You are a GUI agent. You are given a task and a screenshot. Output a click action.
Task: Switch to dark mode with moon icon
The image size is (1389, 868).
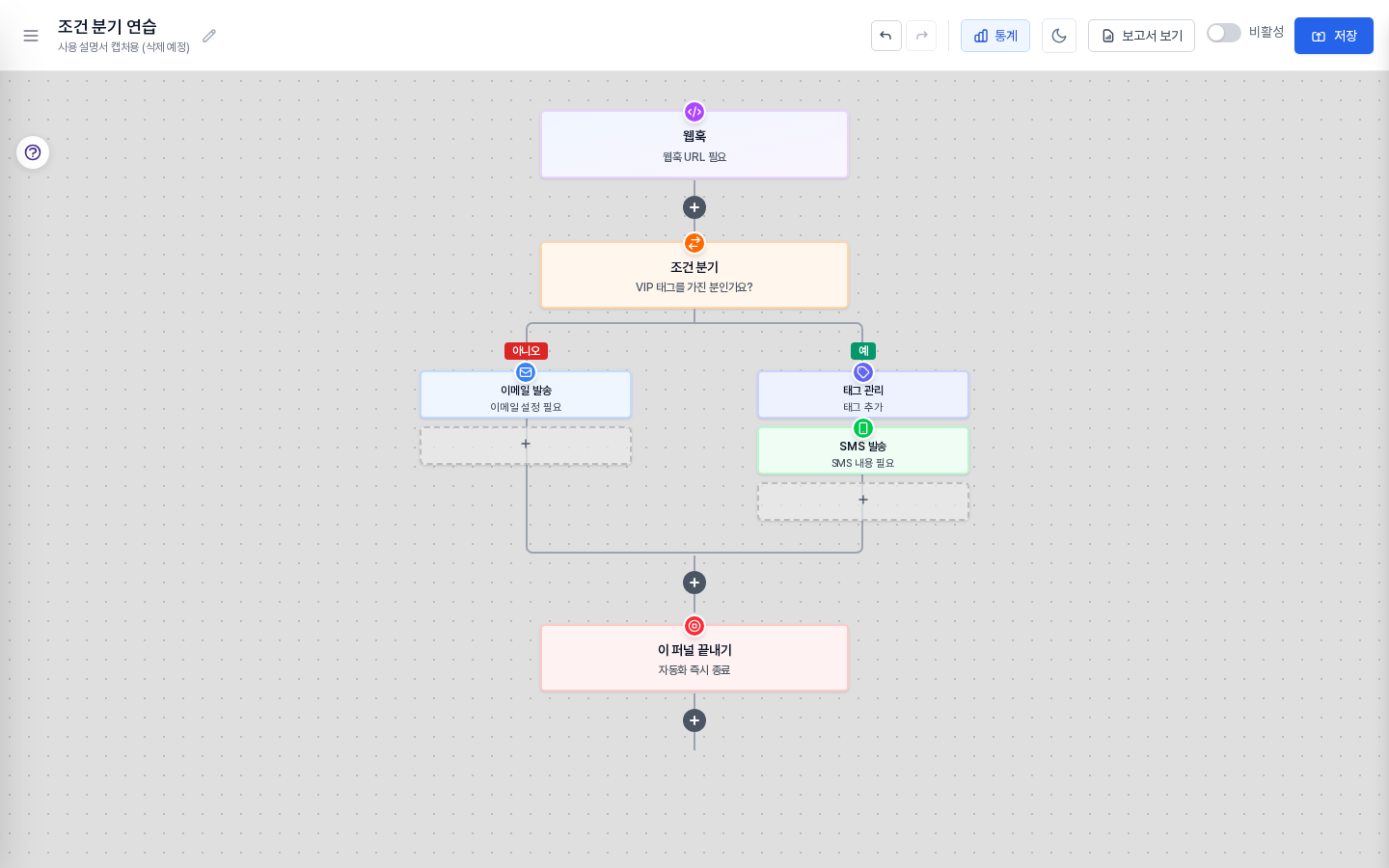click(x=1059, y=36)
